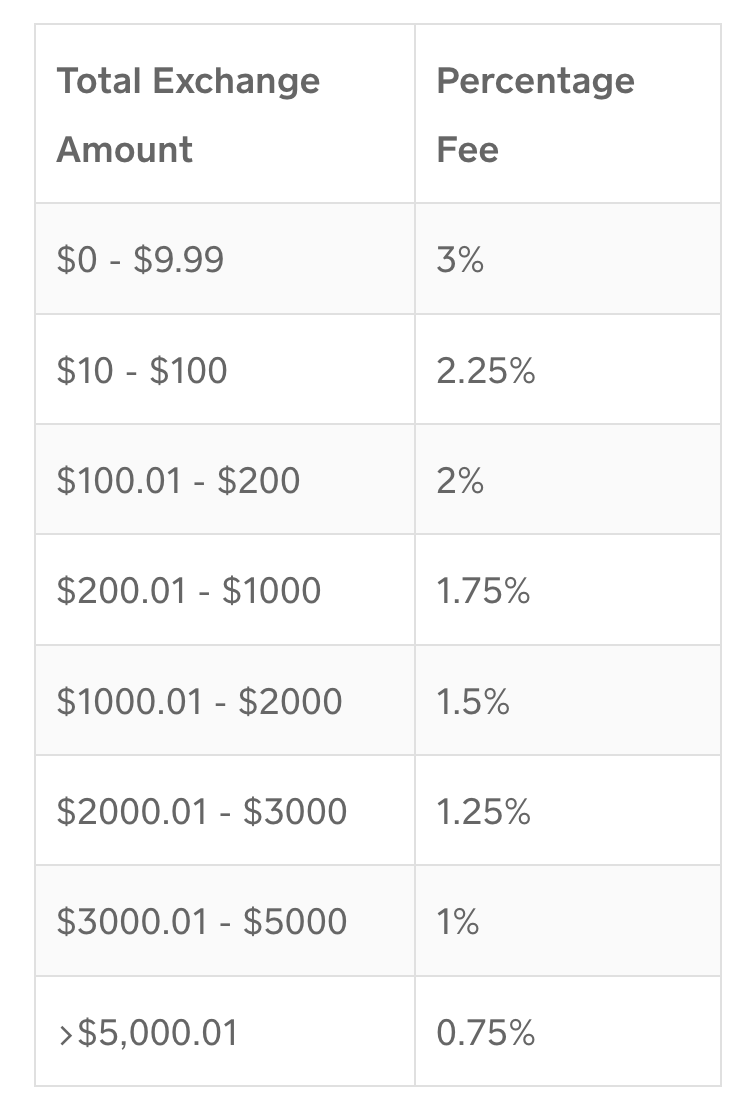Select the 1% fee cell

tap(568, 921)
